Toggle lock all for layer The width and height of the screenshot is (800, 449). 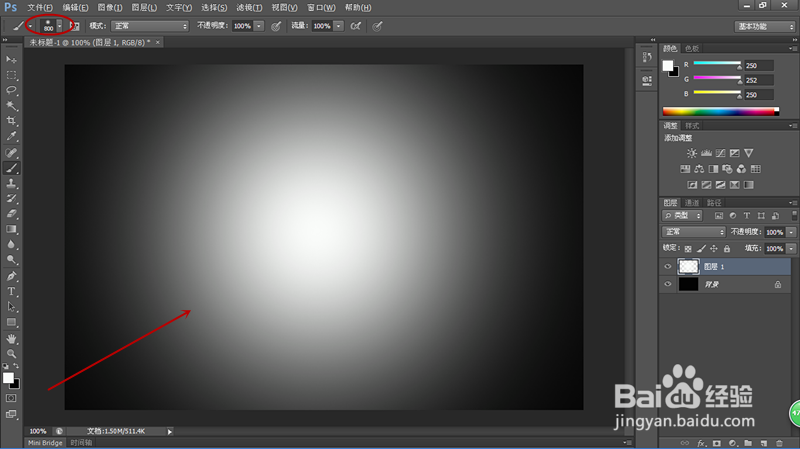pos(727,248)
